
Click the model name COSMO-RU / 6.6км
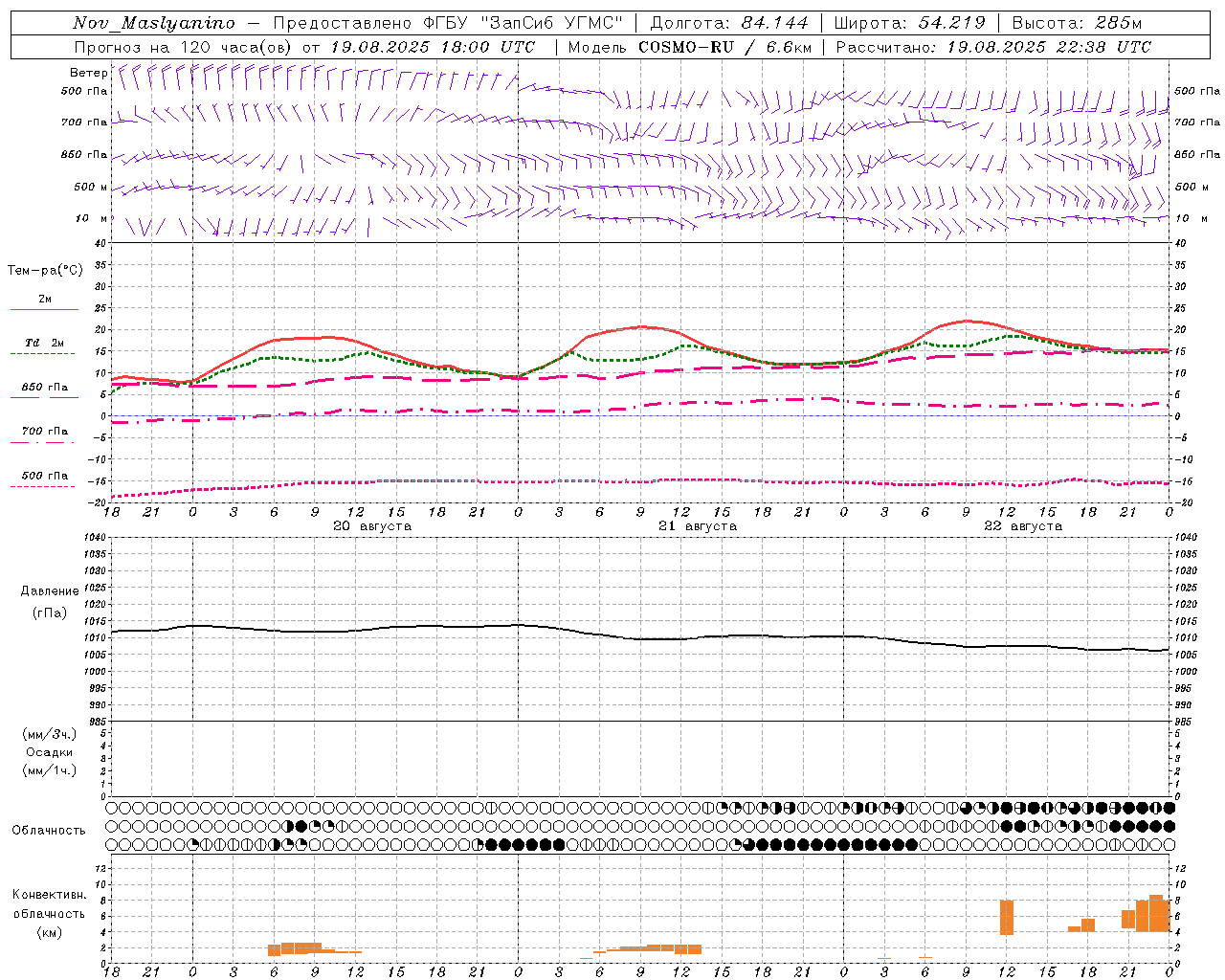point(725,47)
